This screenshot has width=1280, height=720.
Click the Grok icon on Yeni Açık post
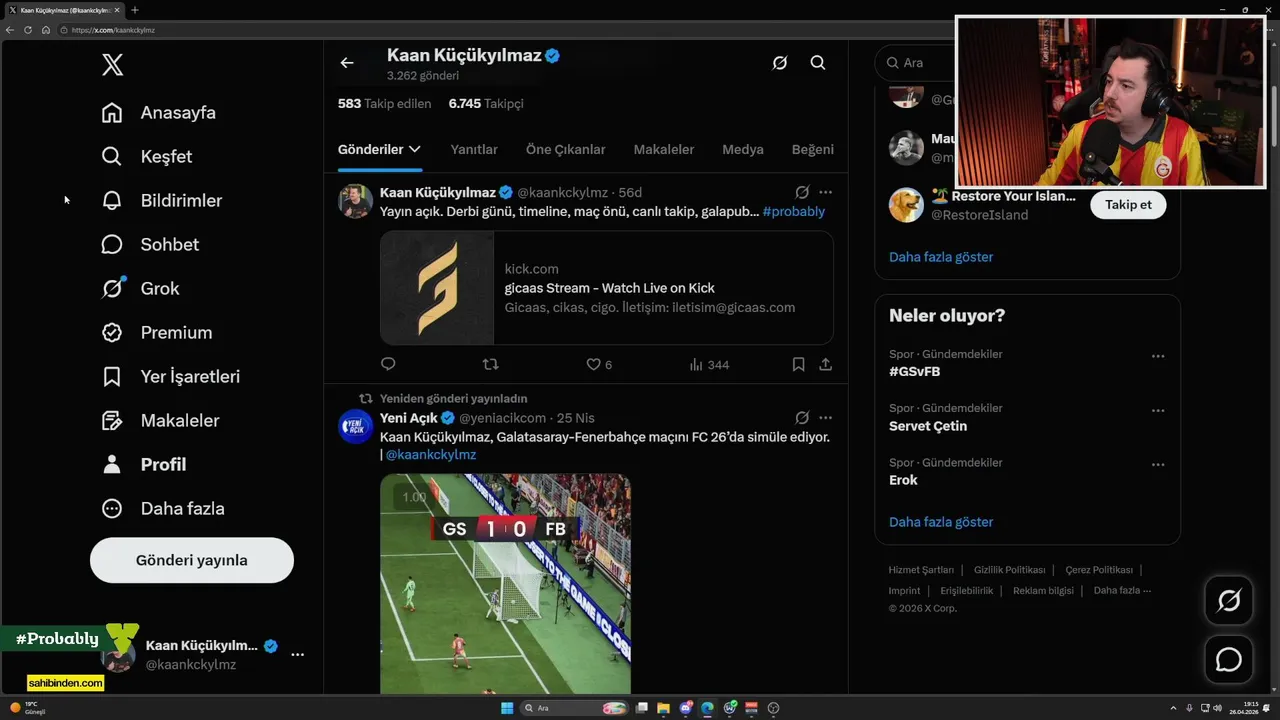click(x=802, y=418)
